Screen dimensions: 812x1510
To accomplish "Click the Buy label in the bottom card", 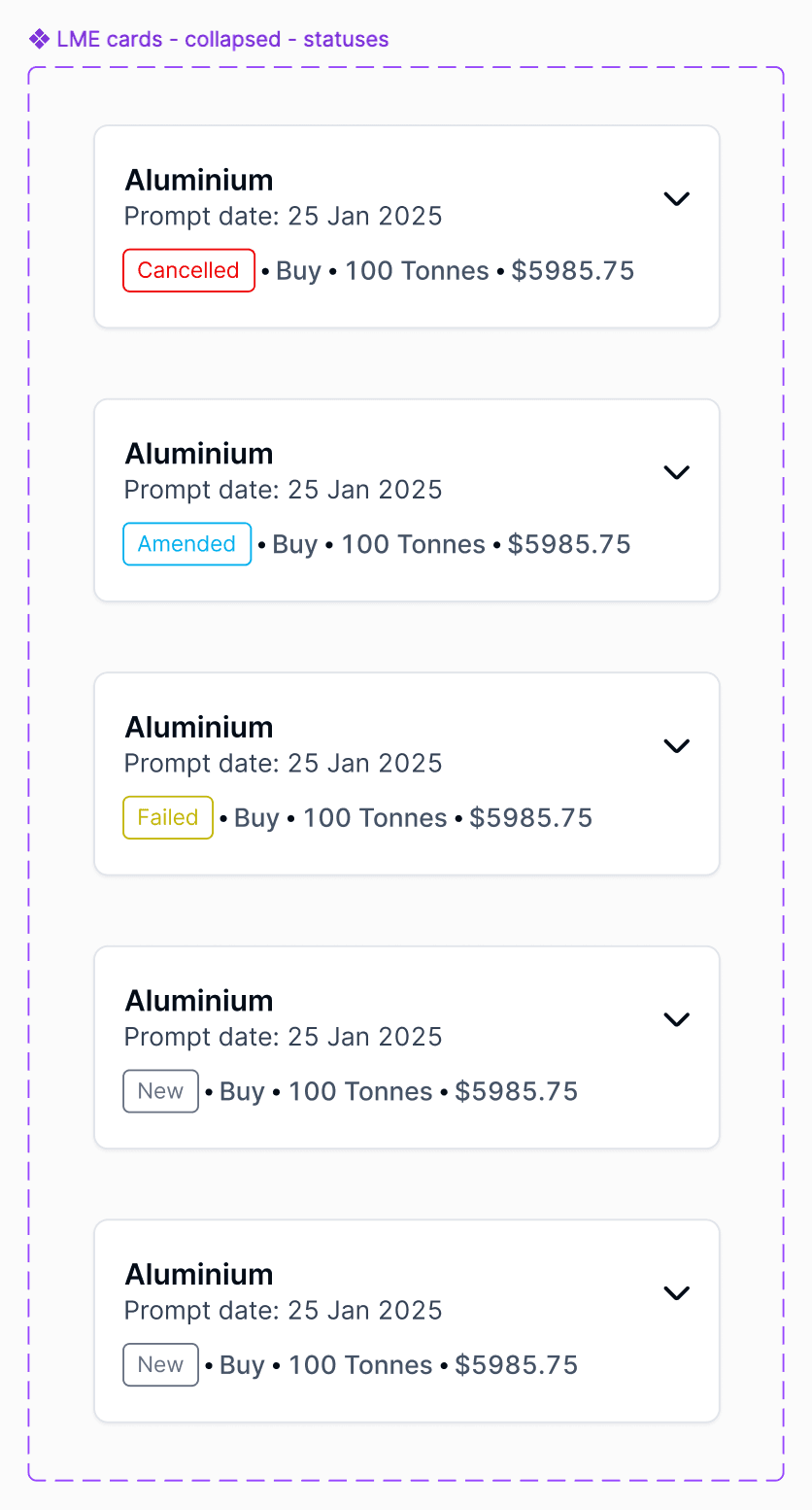I will click(x=242, y=1365).
